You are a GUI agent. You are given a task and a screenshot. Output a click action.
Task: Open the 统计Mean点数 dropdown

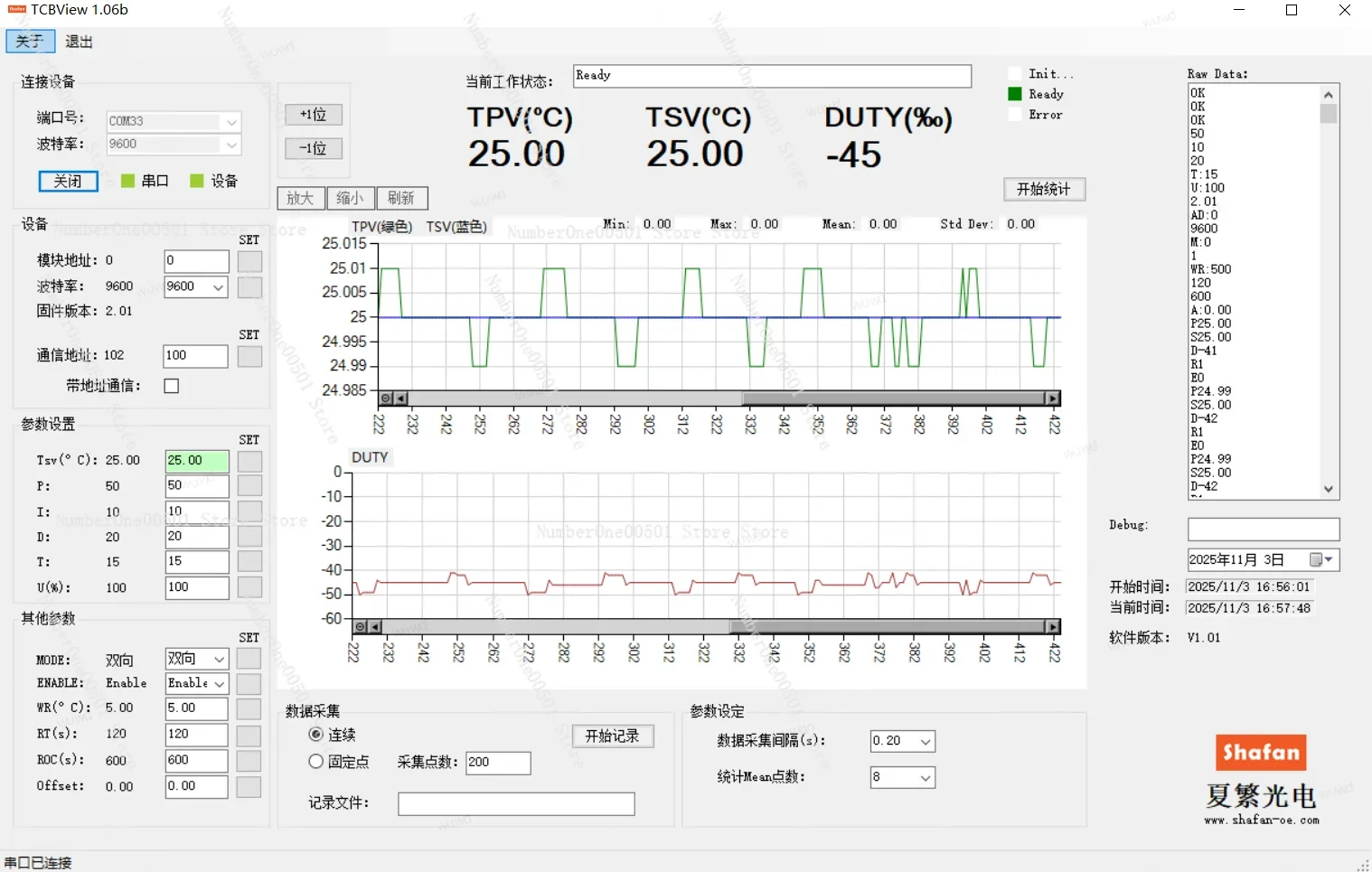(x=925, y=778)
